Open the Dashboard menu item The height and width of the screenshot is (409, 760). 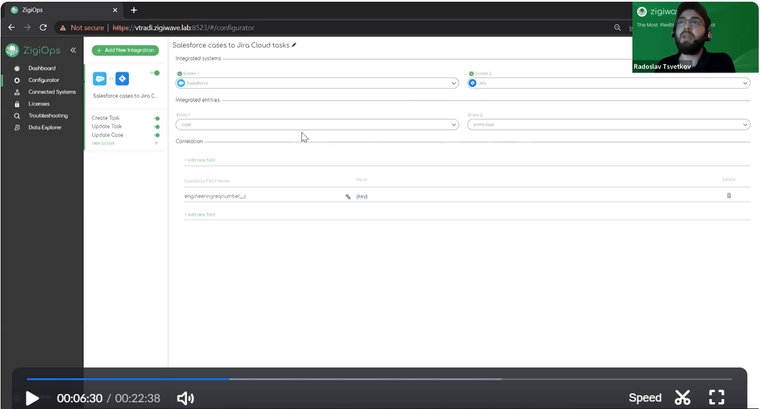coord(42,68)
